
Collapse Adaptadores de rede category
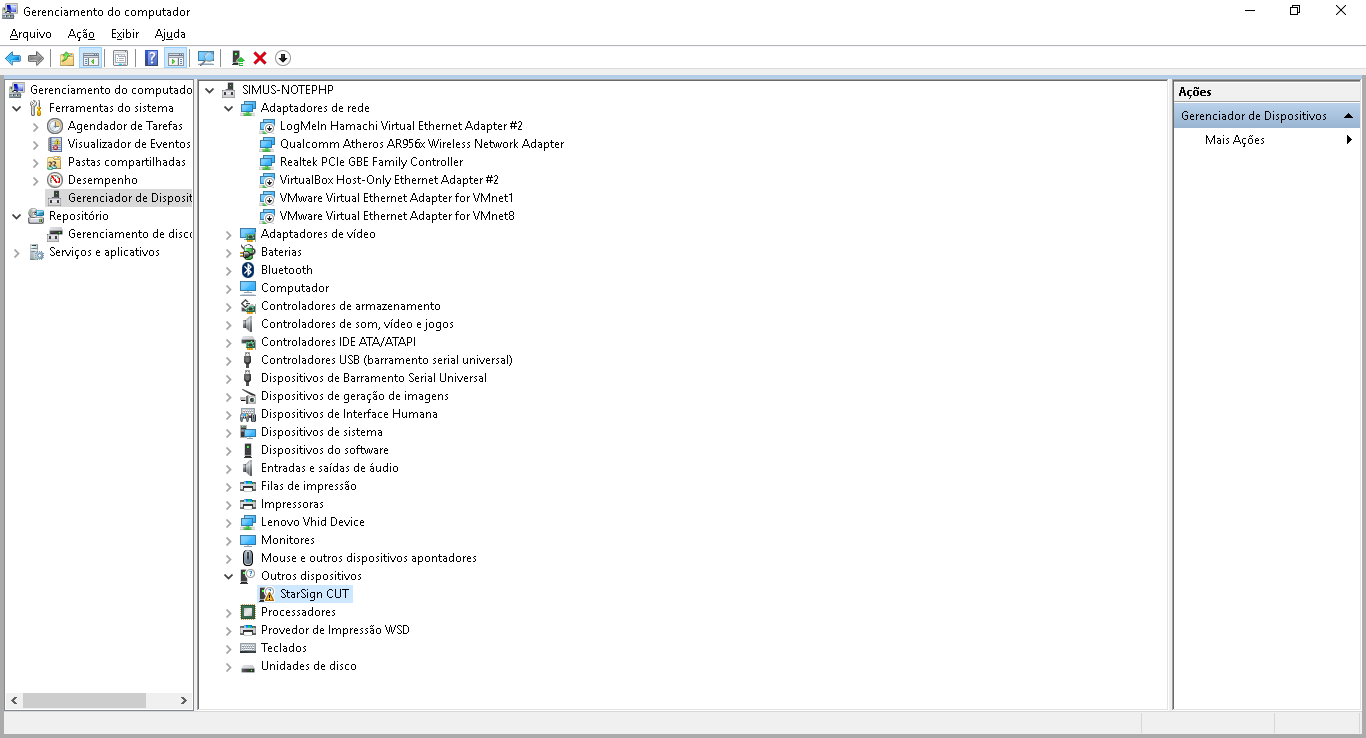tap(229, 108)
